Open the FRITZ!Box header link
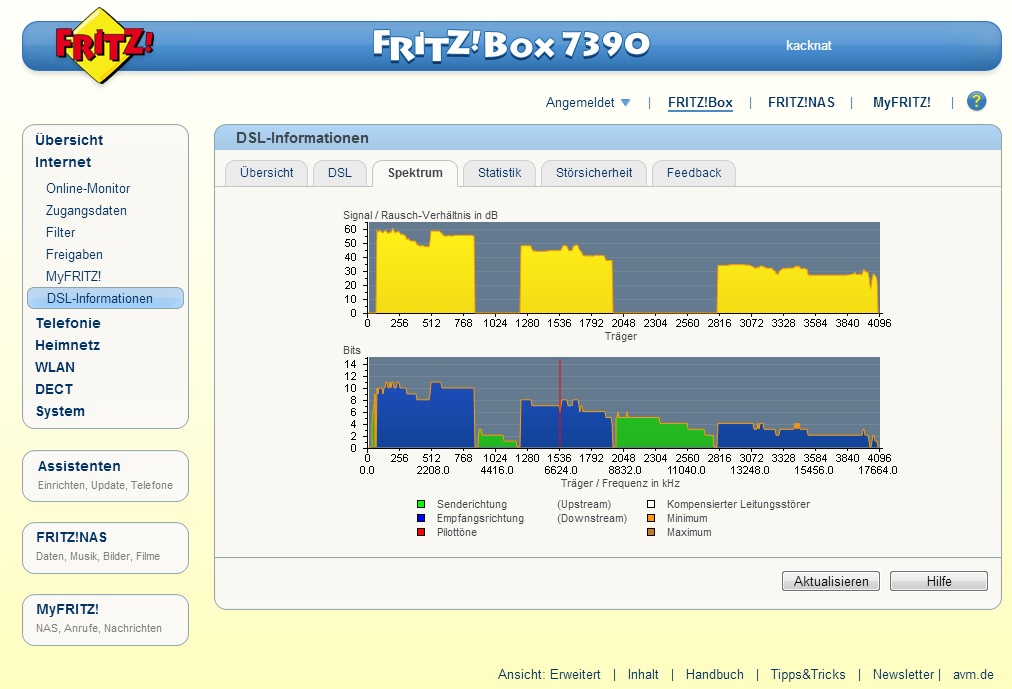The height and width of the screenshot is (689, 1012). tap(700, 103)
